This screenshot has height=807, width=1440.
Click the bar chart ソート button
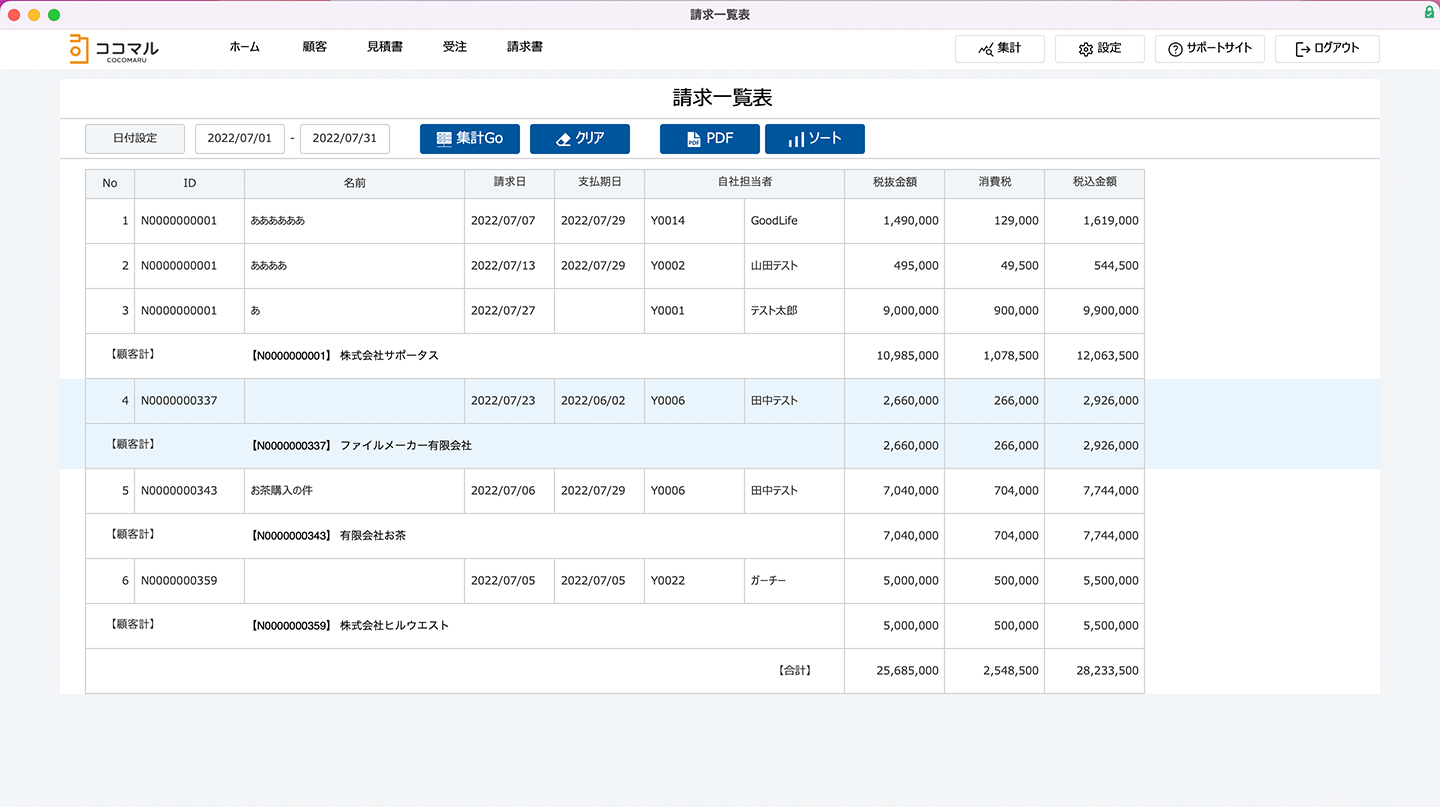[x=815, y=139]
